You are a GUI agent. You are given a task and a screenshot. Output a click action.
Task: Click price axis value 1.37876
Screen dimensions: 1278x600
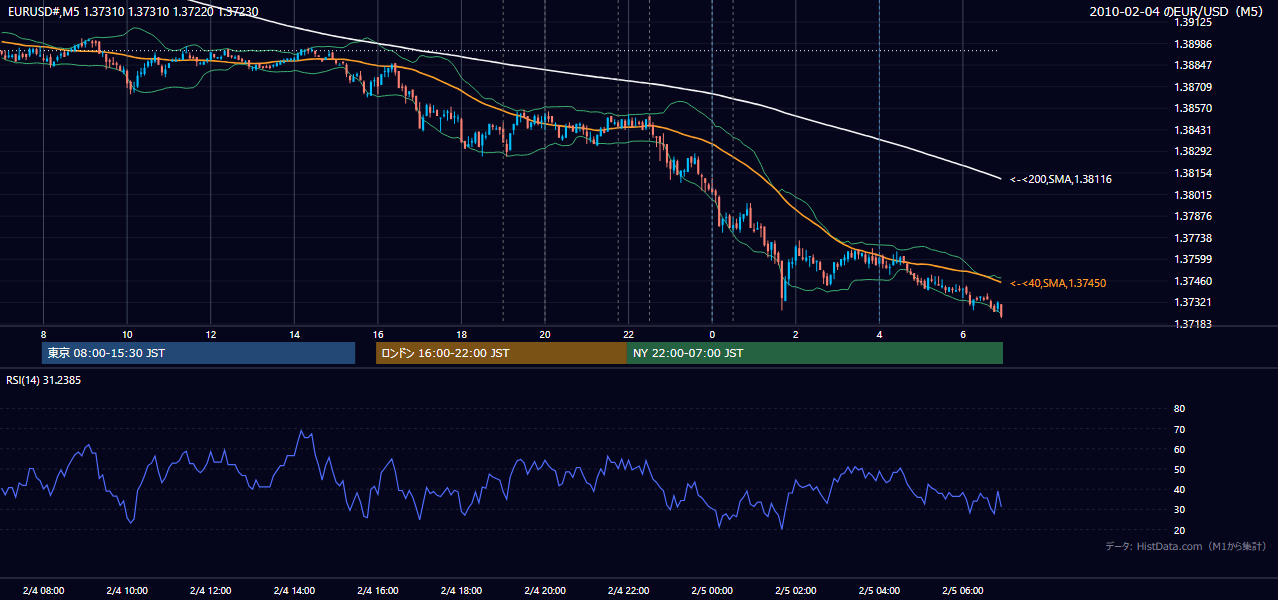(x=1193, y=216)
